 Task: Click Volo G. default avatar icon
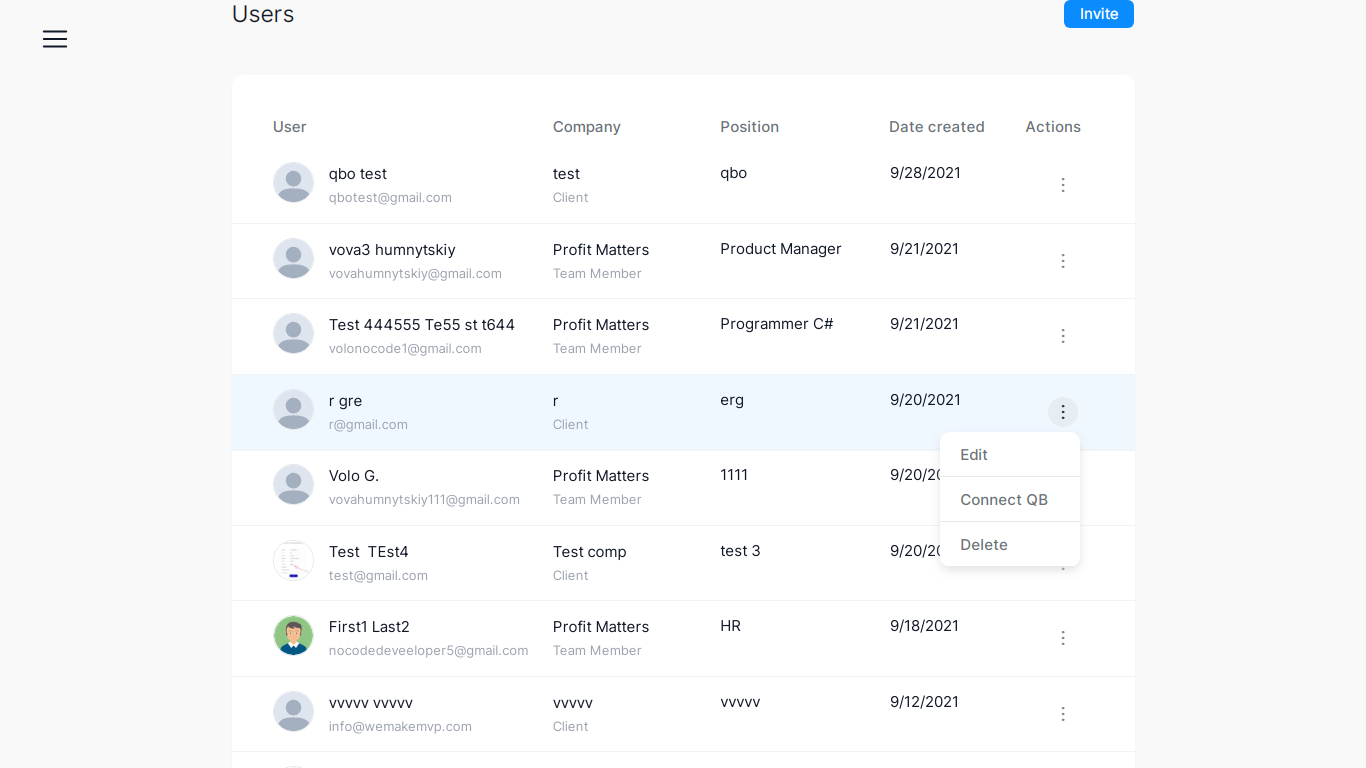pos(293,485)
